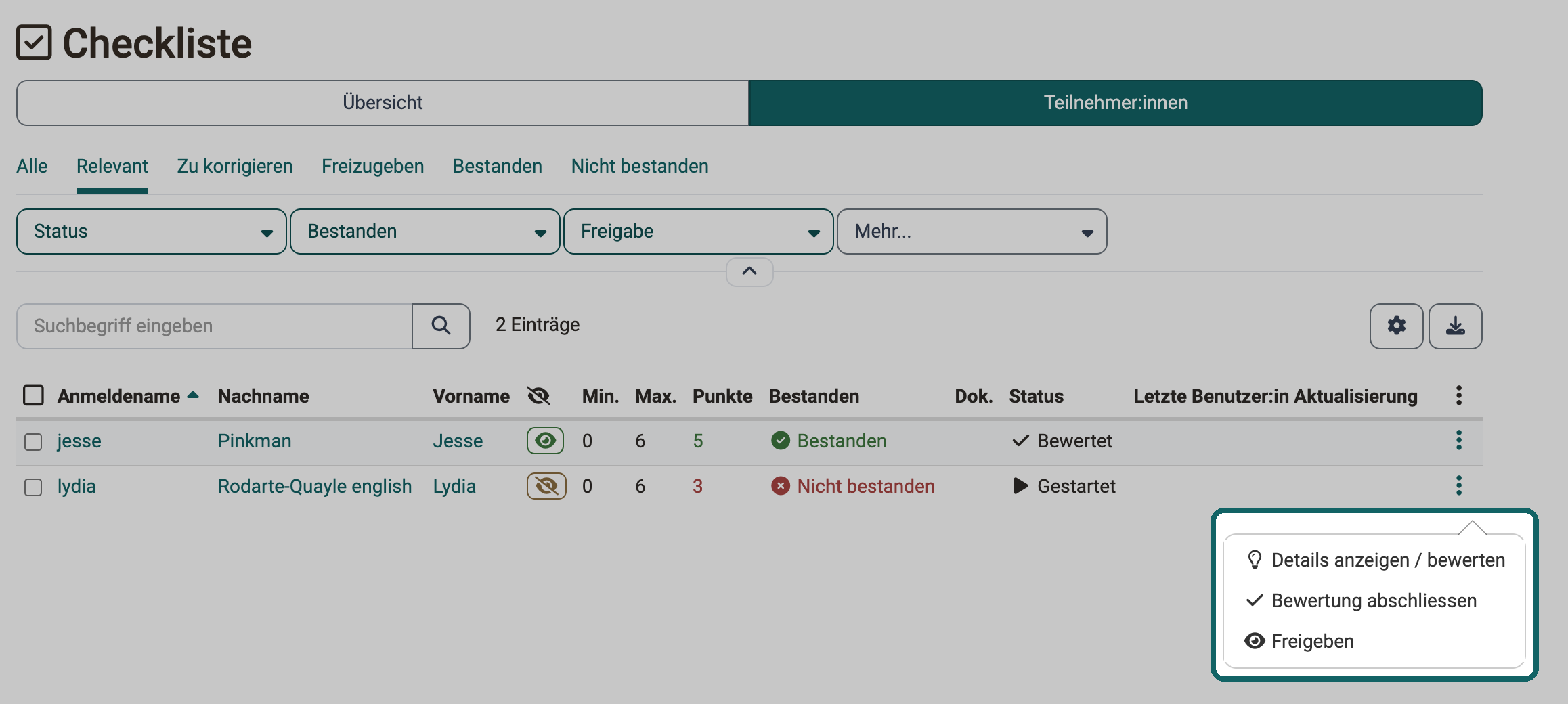Switch to the Übersicht tab
1568x704 pixels.
click(383, 103)
